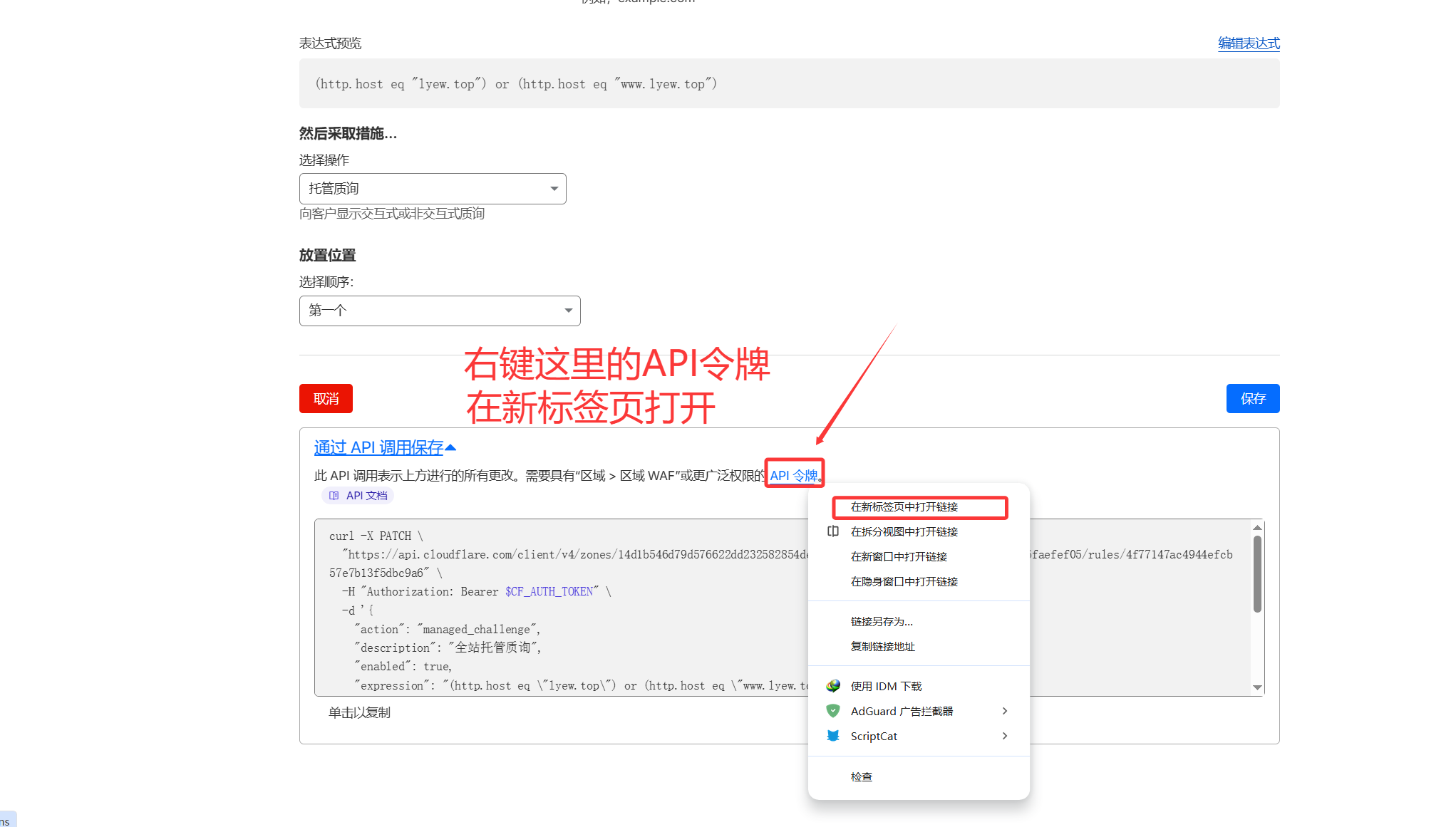Click the 放置位置 heading

click(x=327, y=255)
